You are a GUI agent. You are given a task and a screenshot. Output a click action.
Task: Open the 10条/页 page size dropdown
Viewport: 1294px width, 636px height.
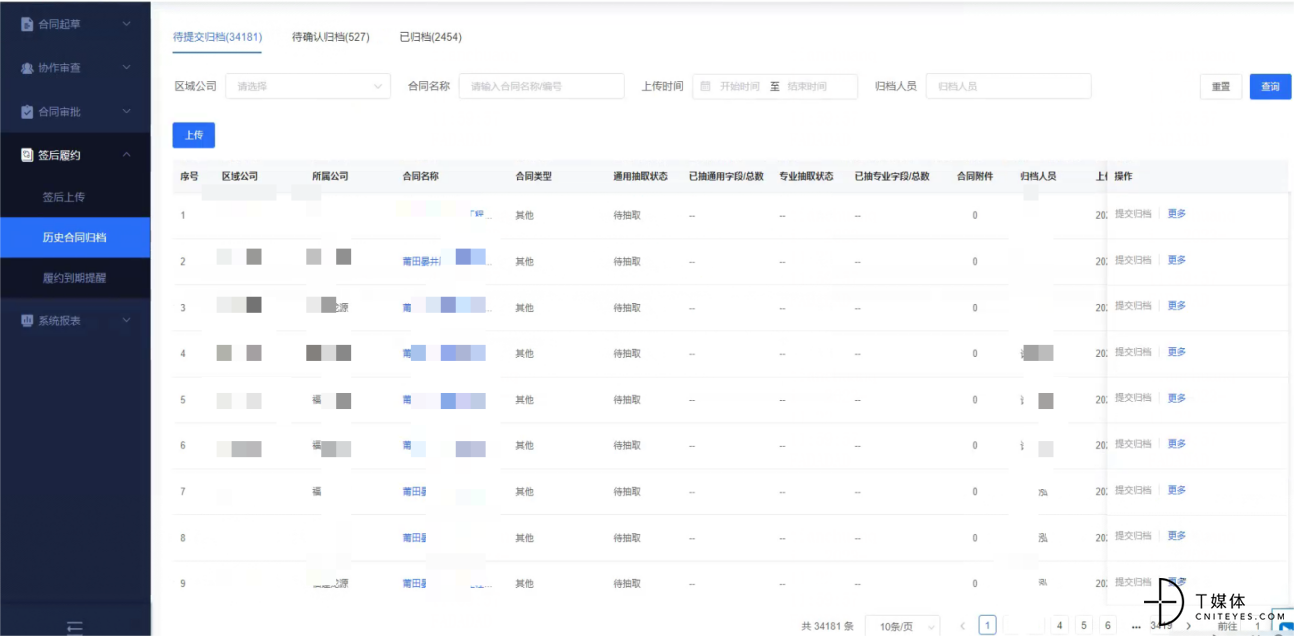902,626
